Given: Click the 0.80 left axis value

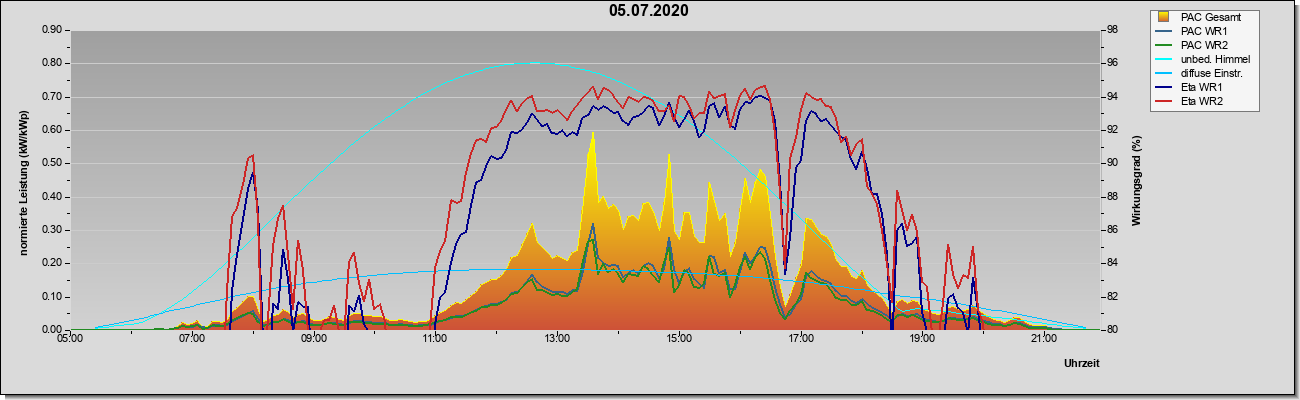Looking at the screenshot, I should coord(52,63).
